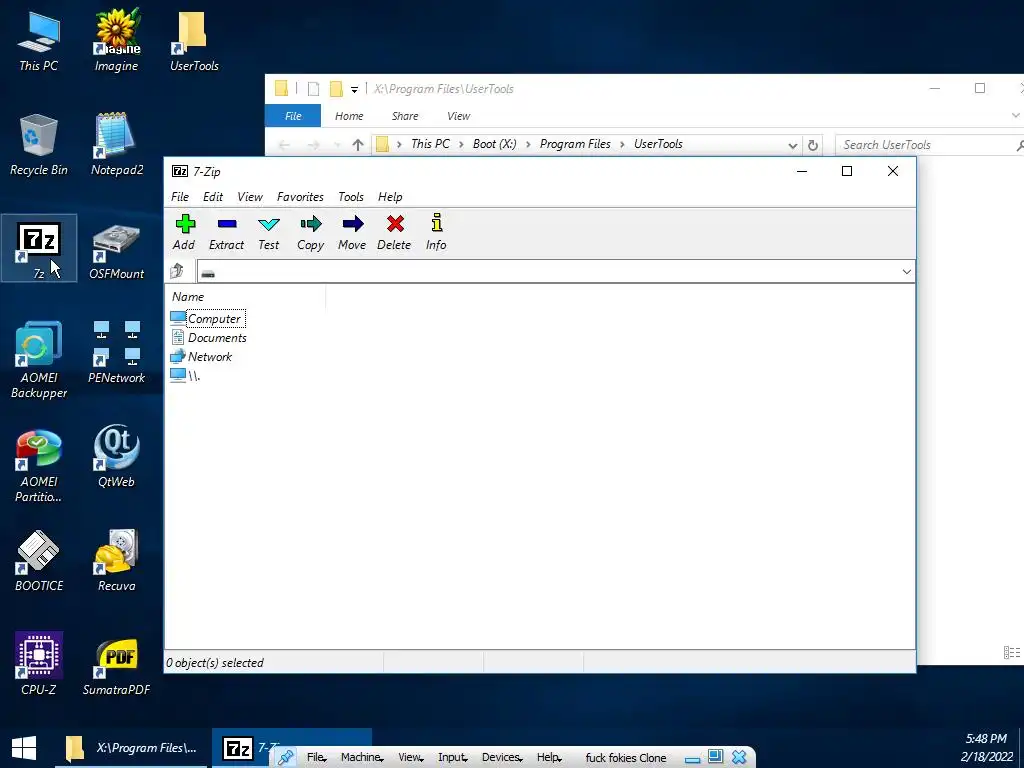Click the Copy toolbar icon in 7-Zip
The width and height of the screenshot is (1024, 768).
tap(310, 232)
